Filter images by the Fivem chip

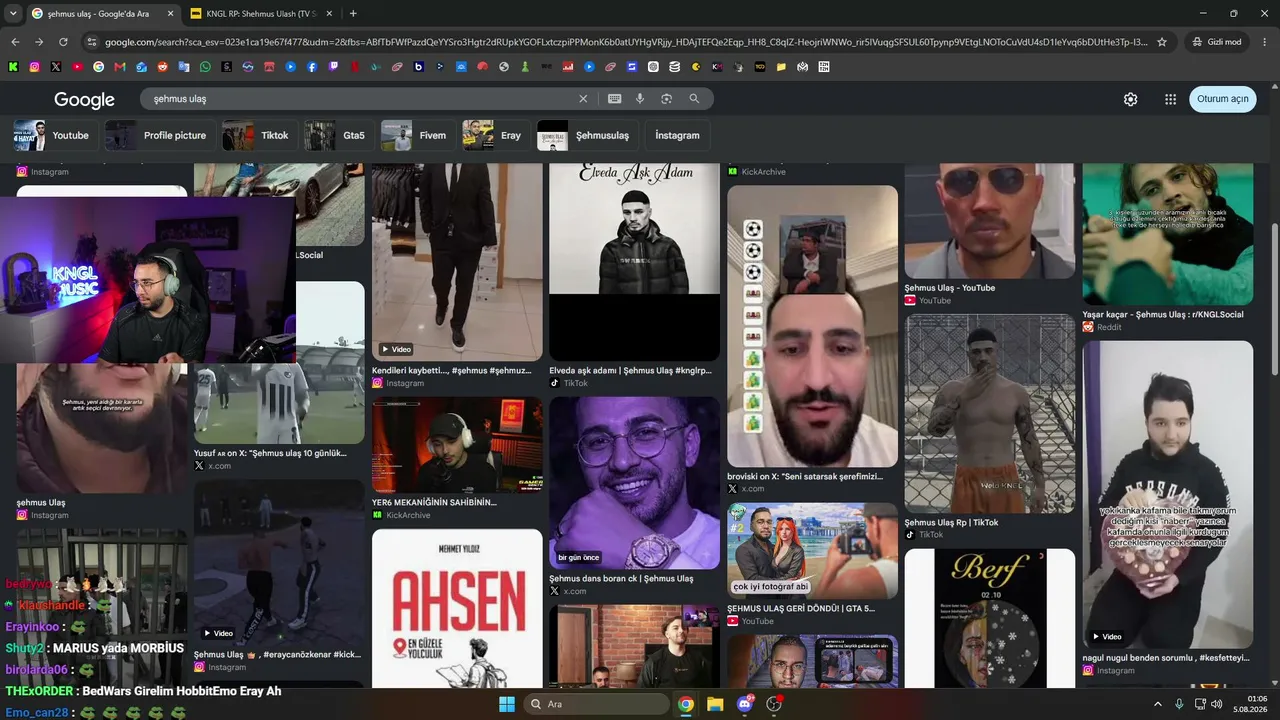point(417,136)
